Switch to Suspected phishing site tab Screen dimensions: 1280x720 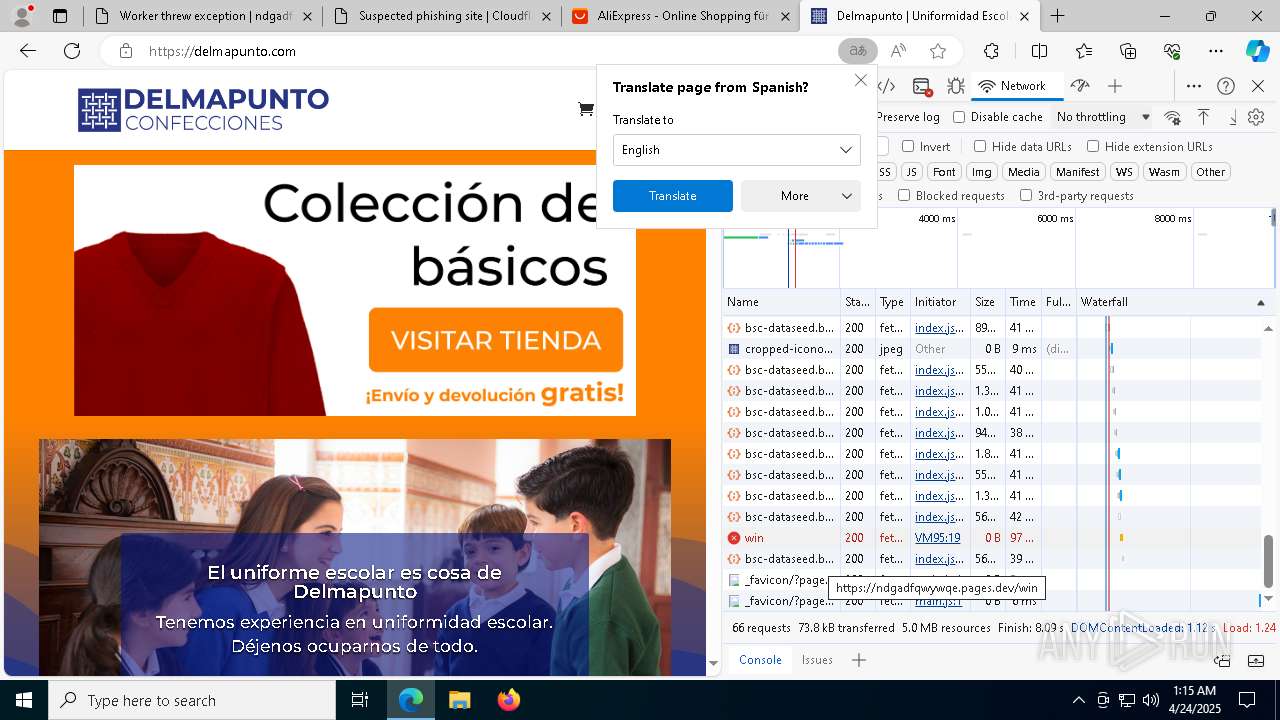(441, 16)
